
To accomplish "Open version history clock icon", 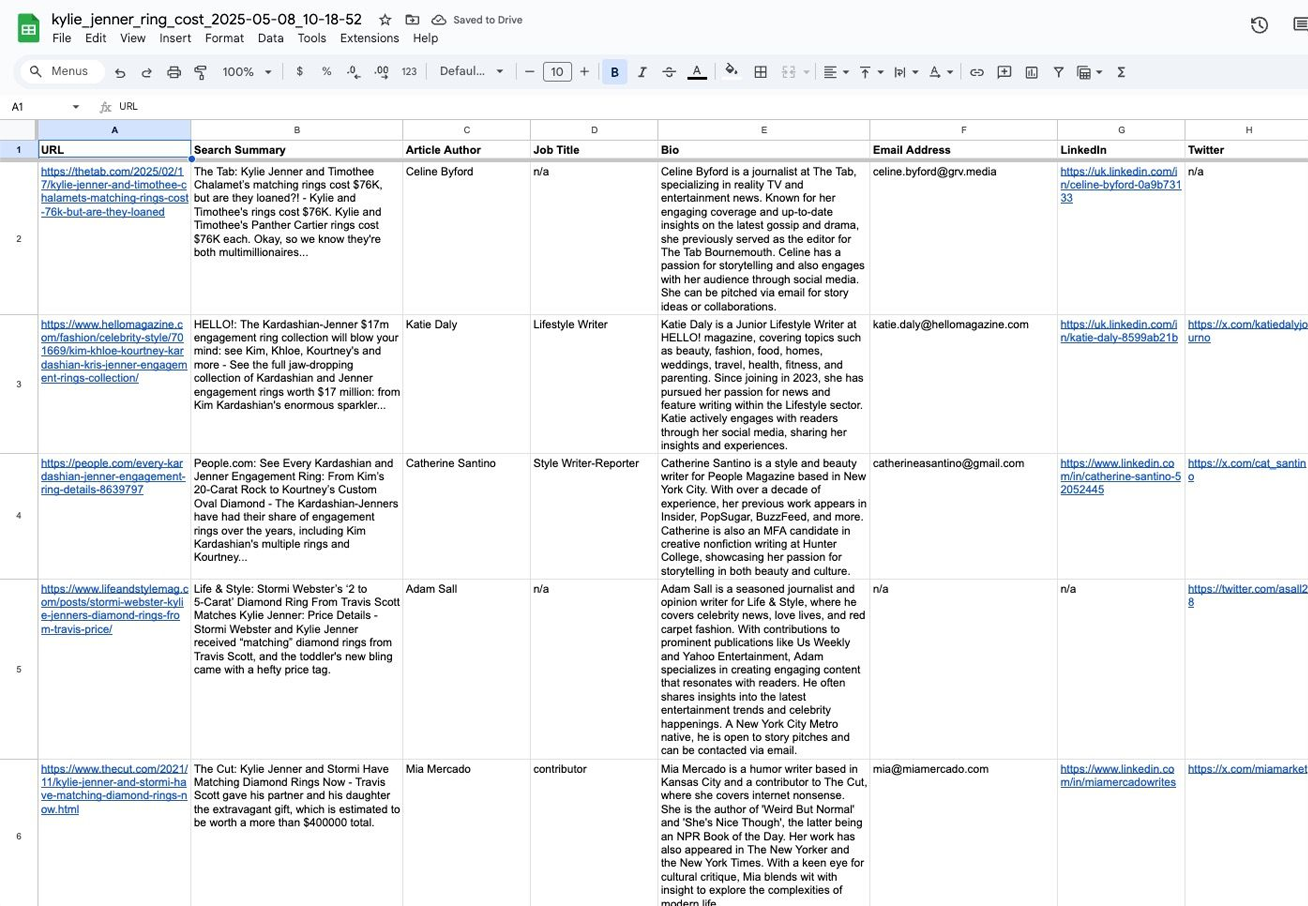I will 1260,25.
